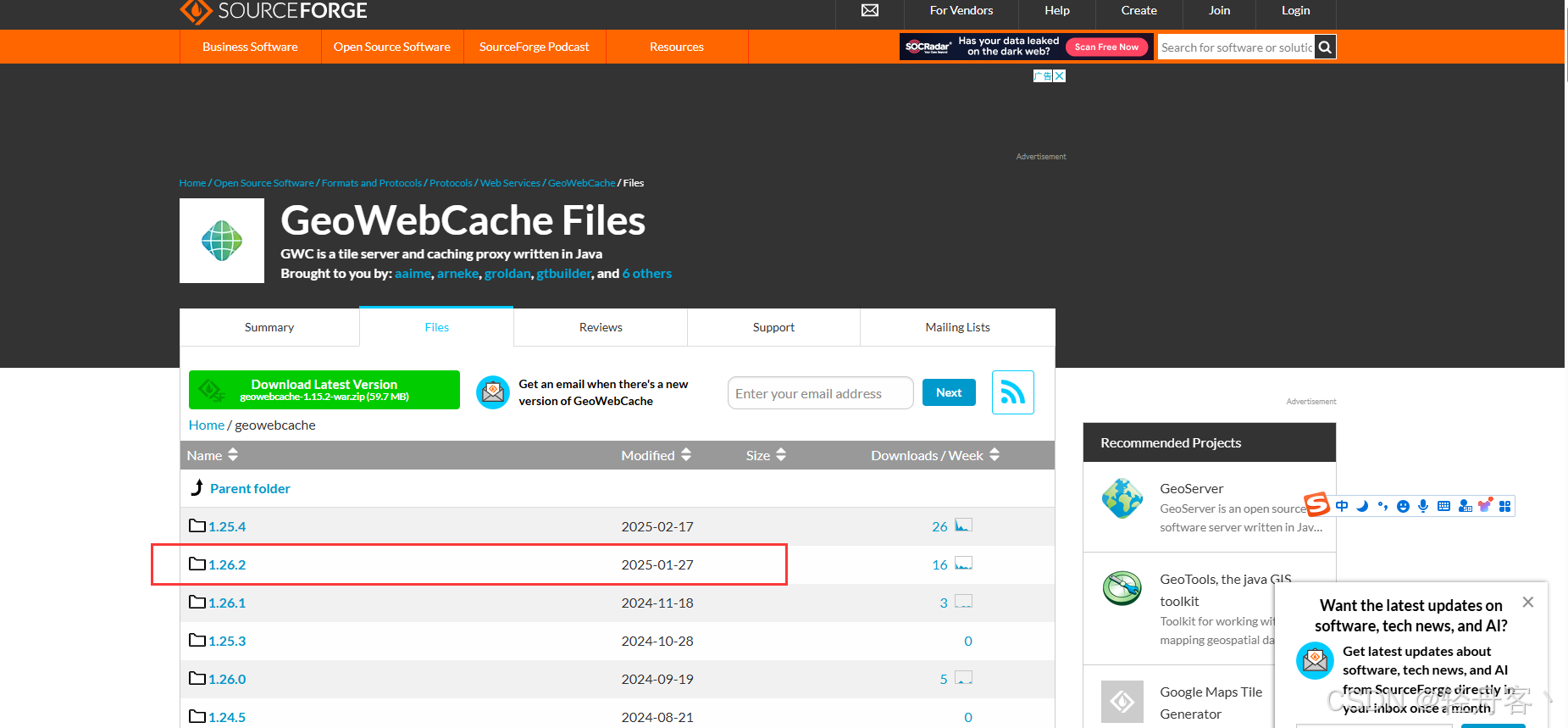Viewport: 1568px width, 728px height.
Task: Click the aaime contributor link
Action: click(413, 273)
